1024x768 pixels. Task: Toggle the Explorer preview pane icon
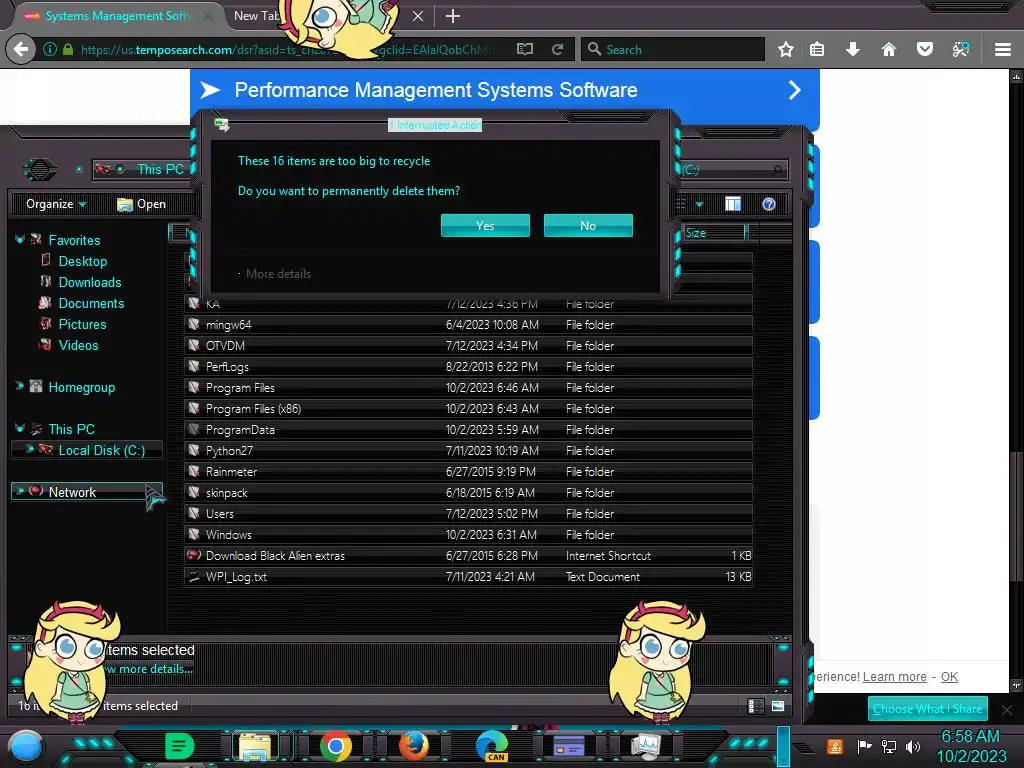[x=733, y=204]
